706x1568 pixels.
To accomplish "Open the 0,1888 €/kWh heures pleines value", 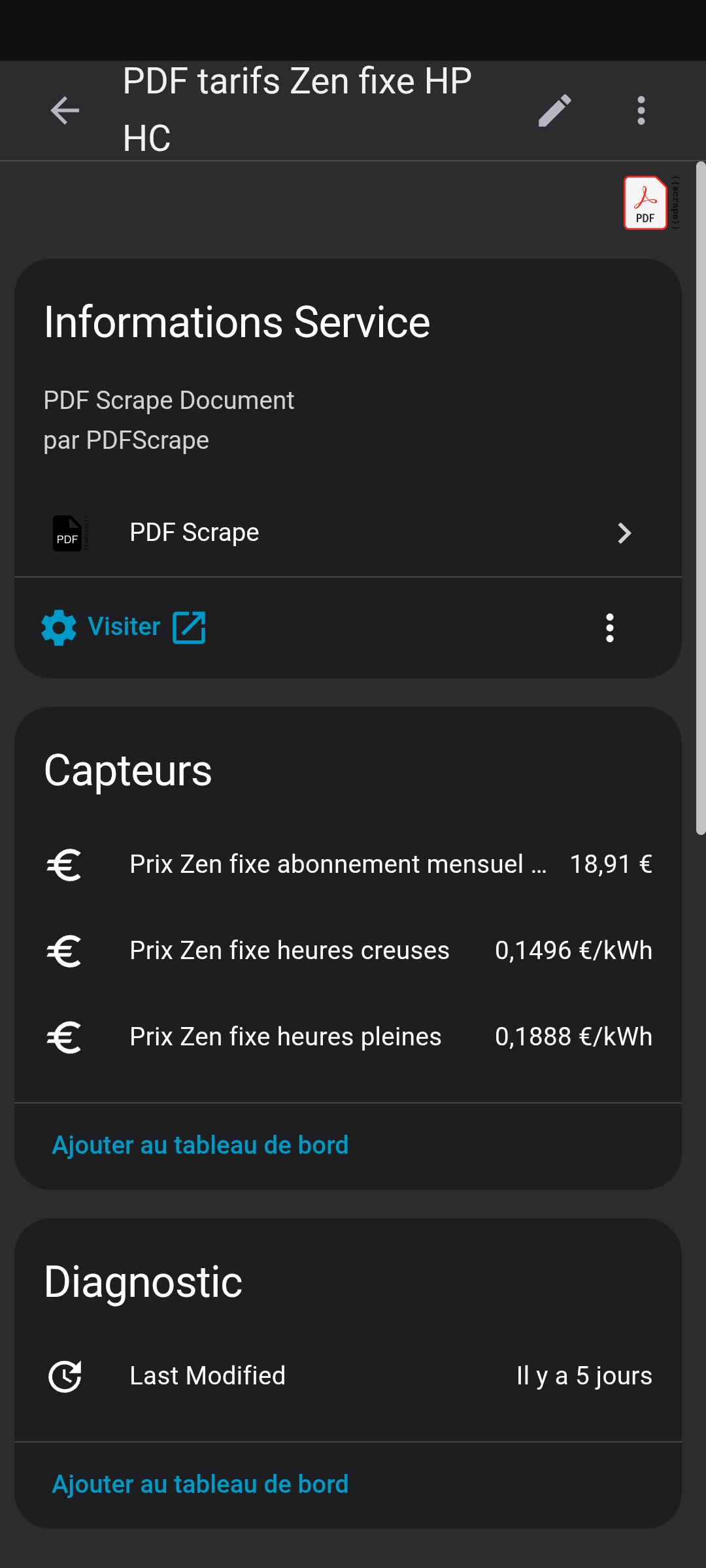I will [x=573, y=1037].
